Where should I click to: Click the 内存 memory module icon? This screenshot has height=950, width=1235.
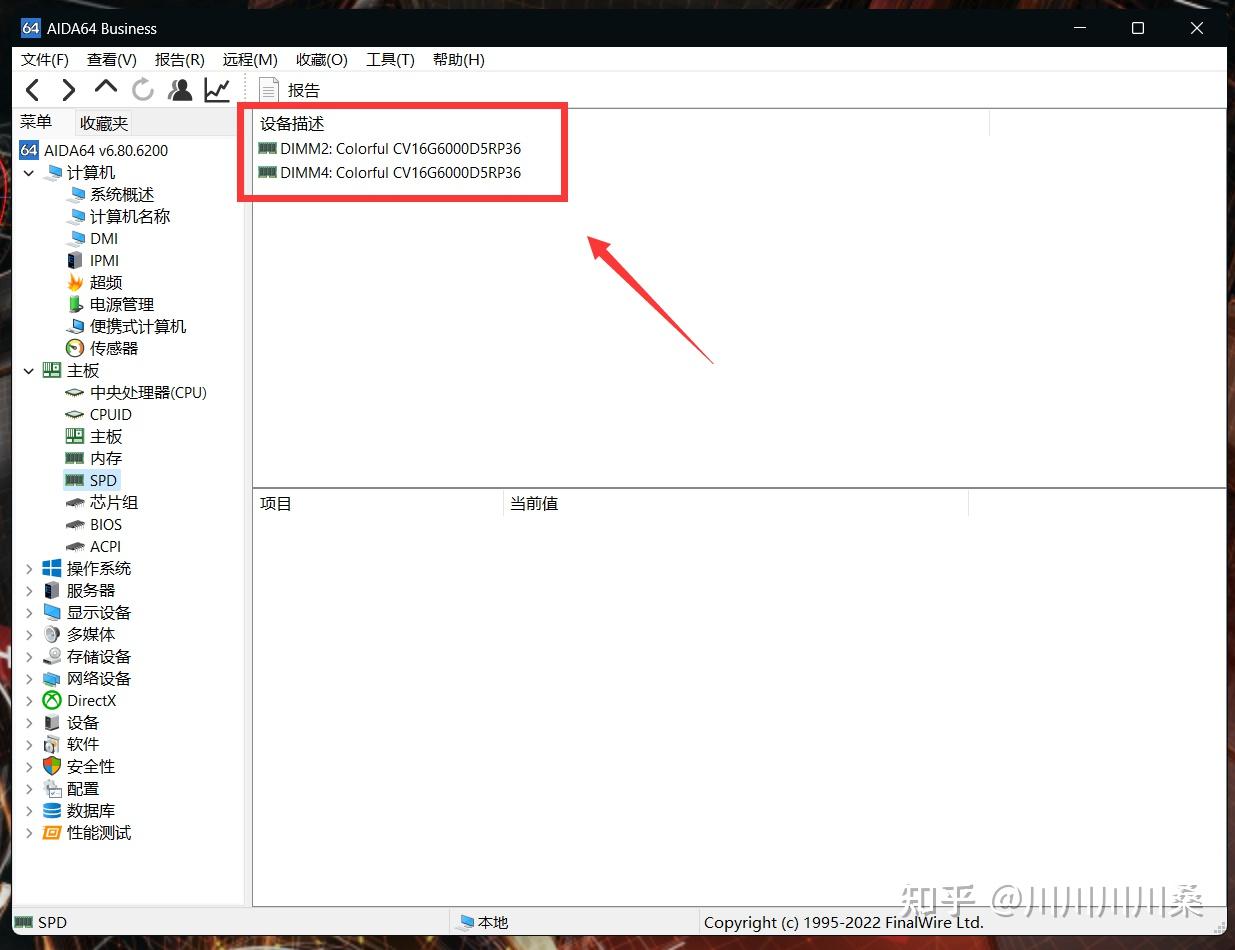[75, 458]
